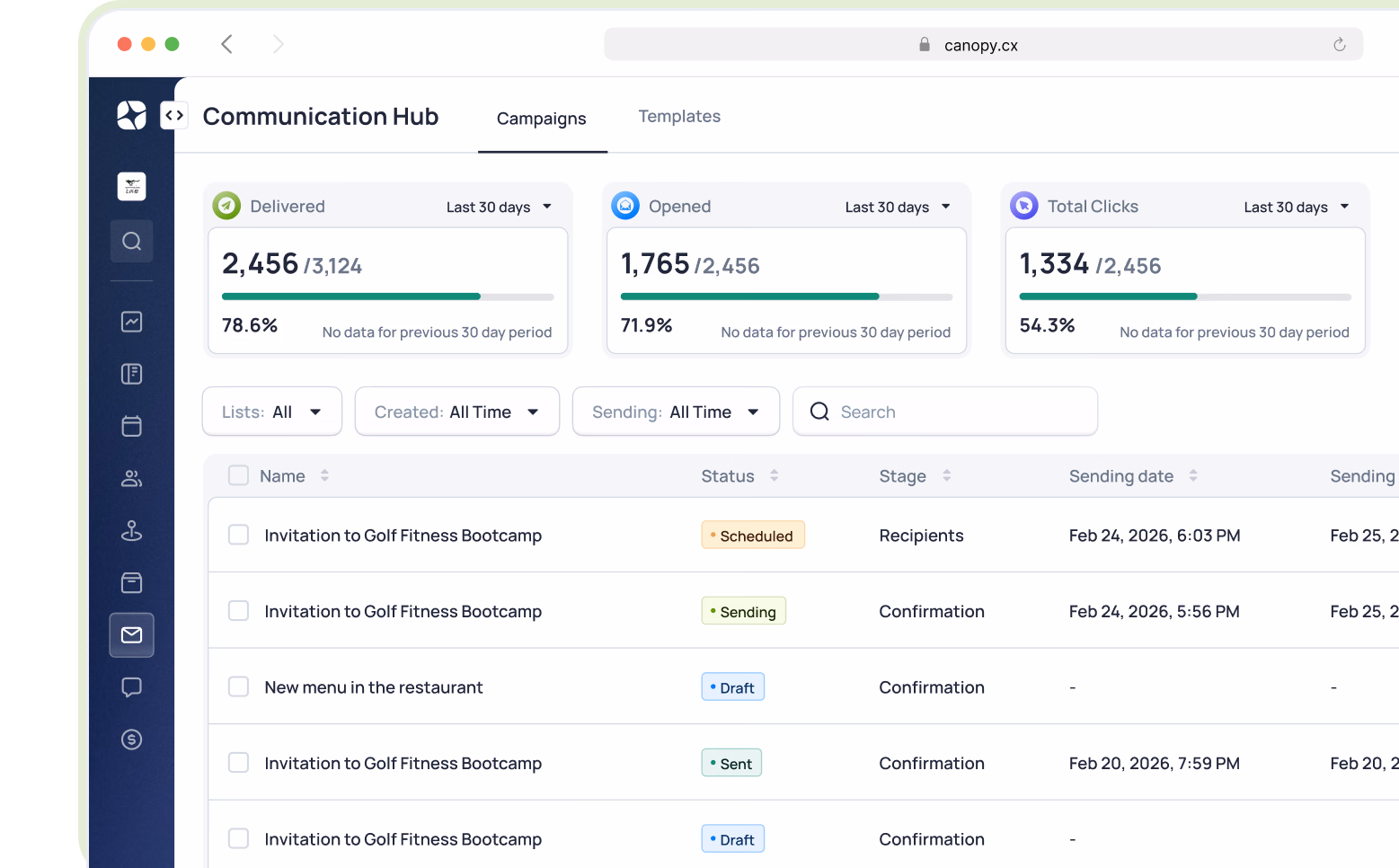This screenshot has height=868, width=1399.
Task: Click the Feb 24, 2026, 6:03 PM date
Action: pos(1155,536)
